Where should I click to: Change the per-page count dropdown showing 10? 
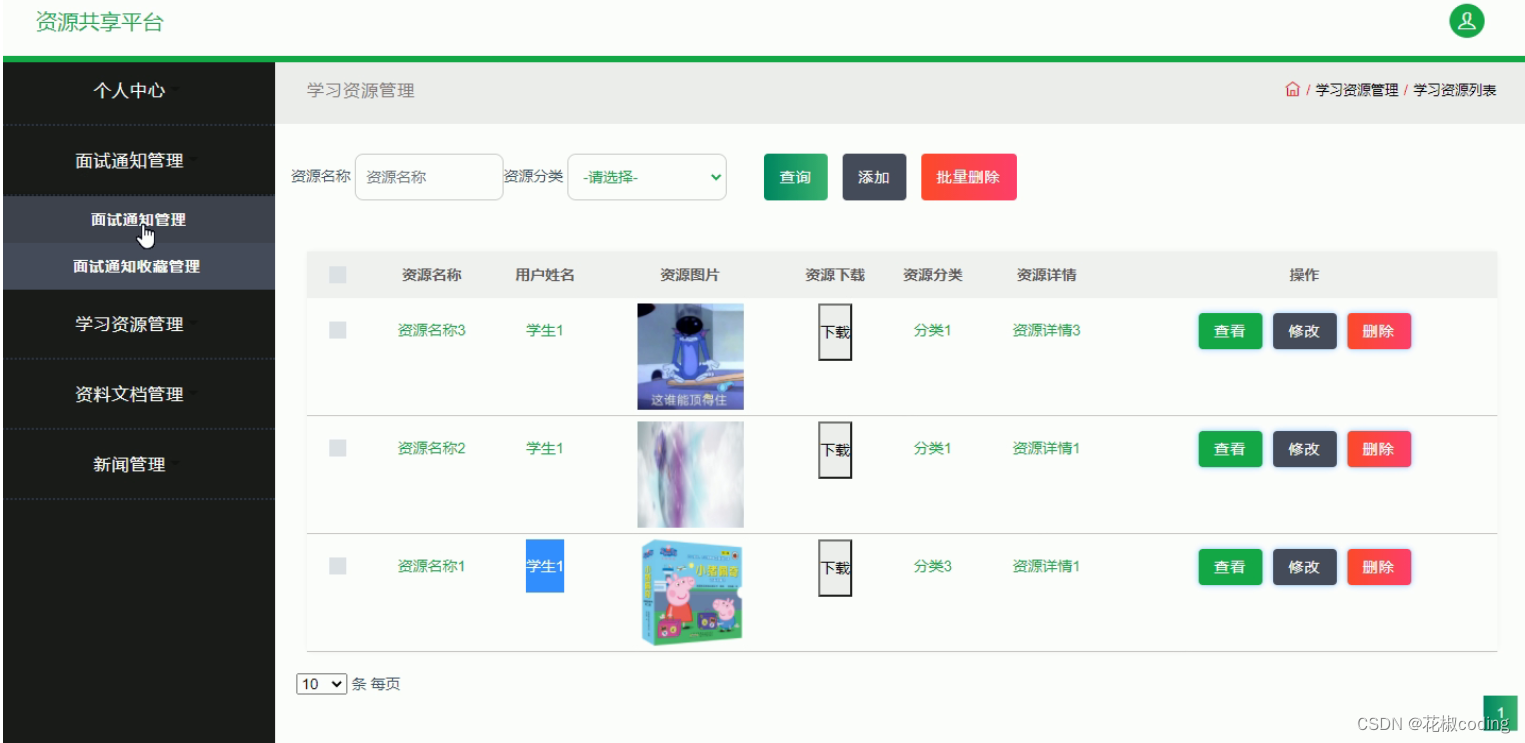click(x=320, y=683)
